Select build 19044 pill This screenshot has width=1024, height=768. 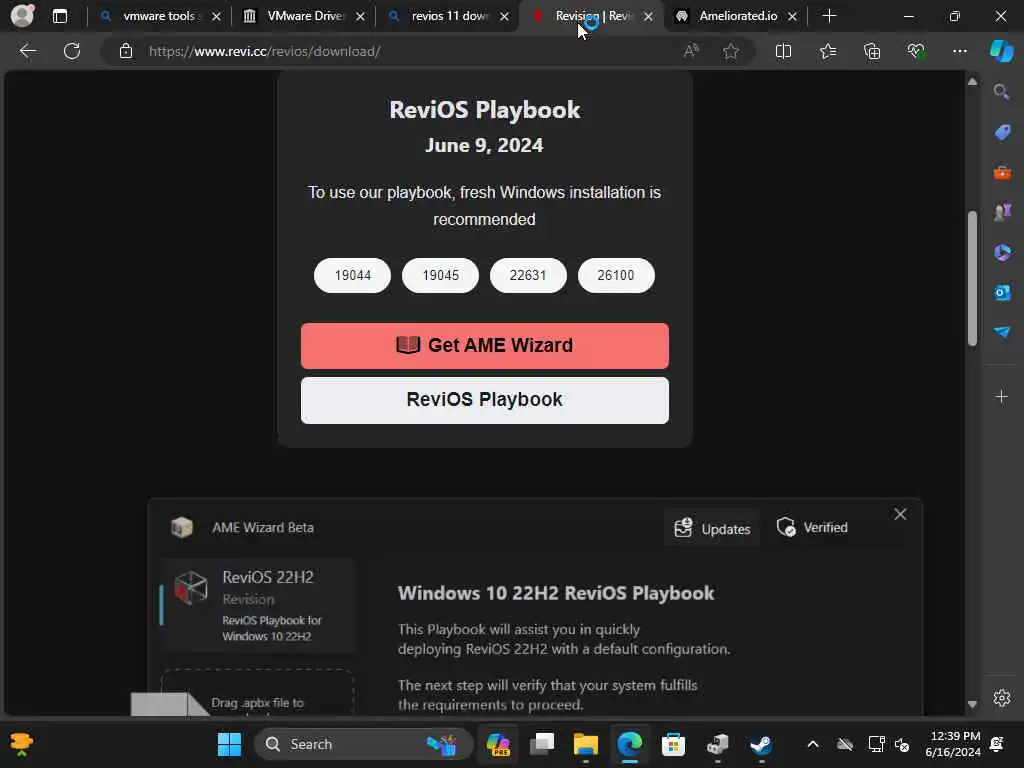353,276
